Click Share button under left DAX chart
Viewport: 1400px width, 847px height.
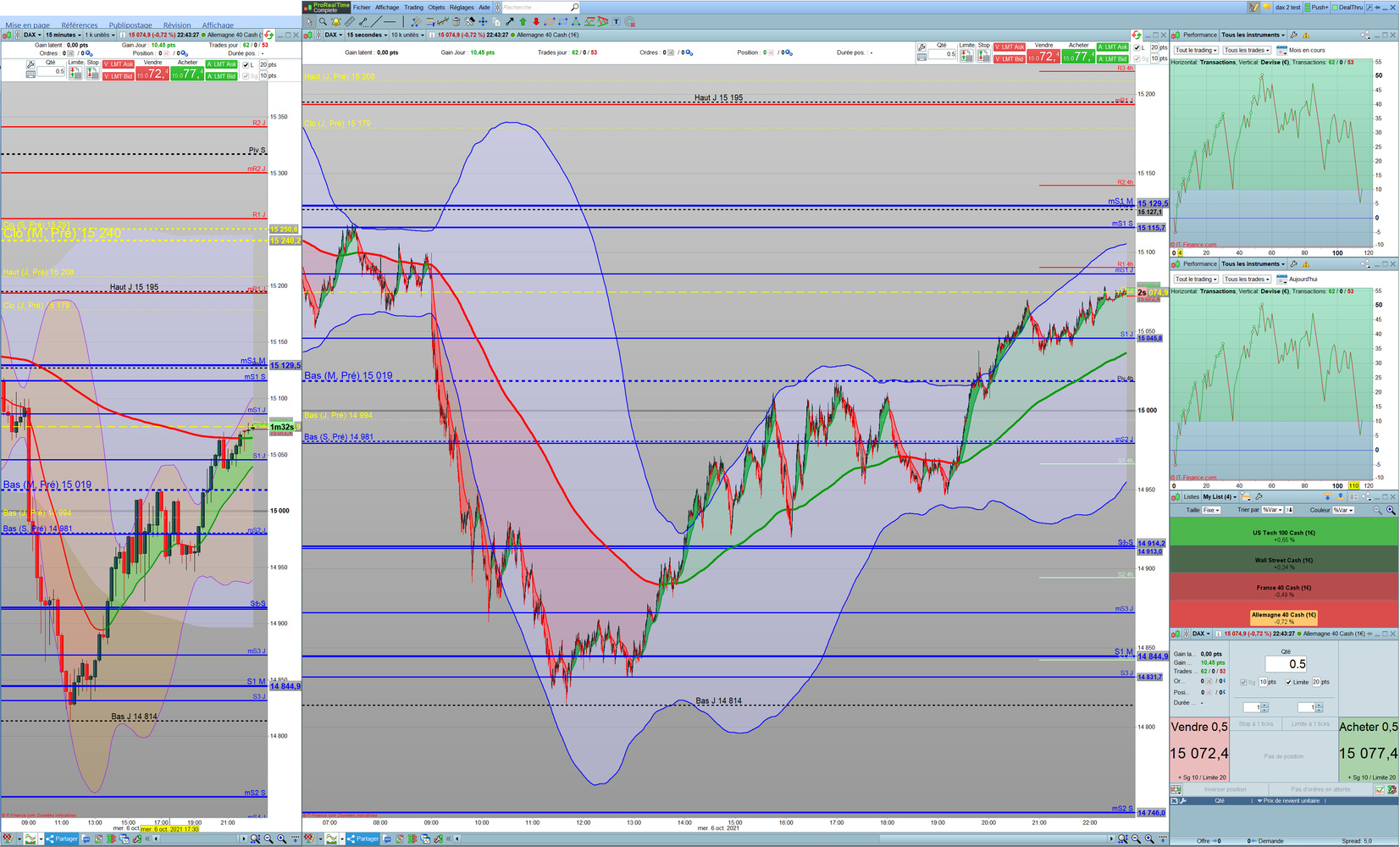pos(62,839)
